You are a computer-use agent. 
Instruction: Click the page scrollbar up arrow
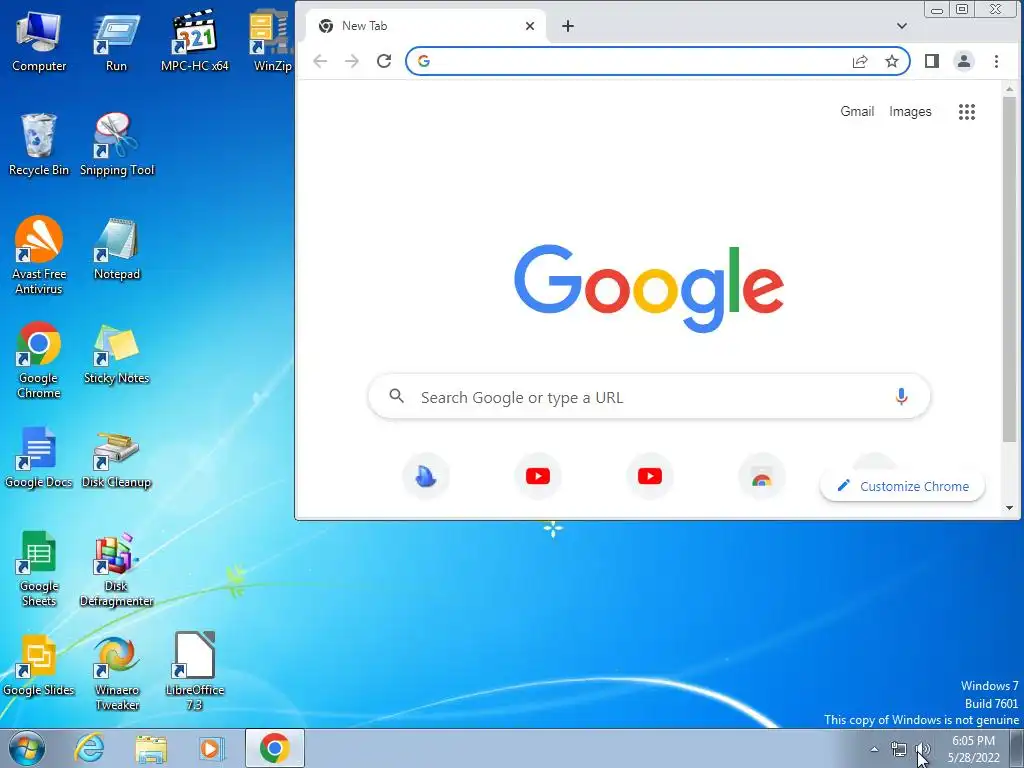click(x=1010, y=88)
